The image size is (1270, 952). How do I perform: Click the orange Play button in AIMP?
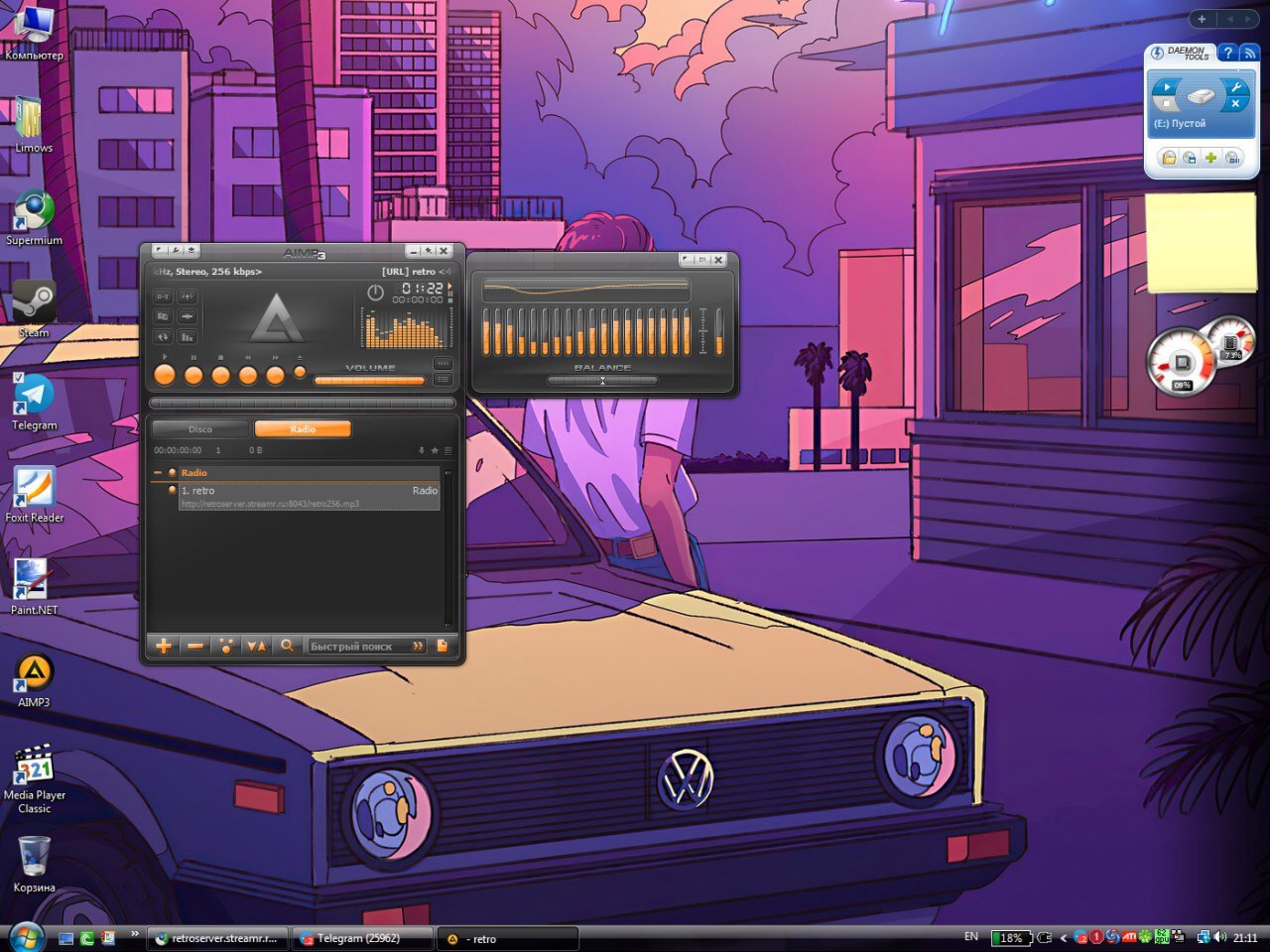click(x=165, y=375)
